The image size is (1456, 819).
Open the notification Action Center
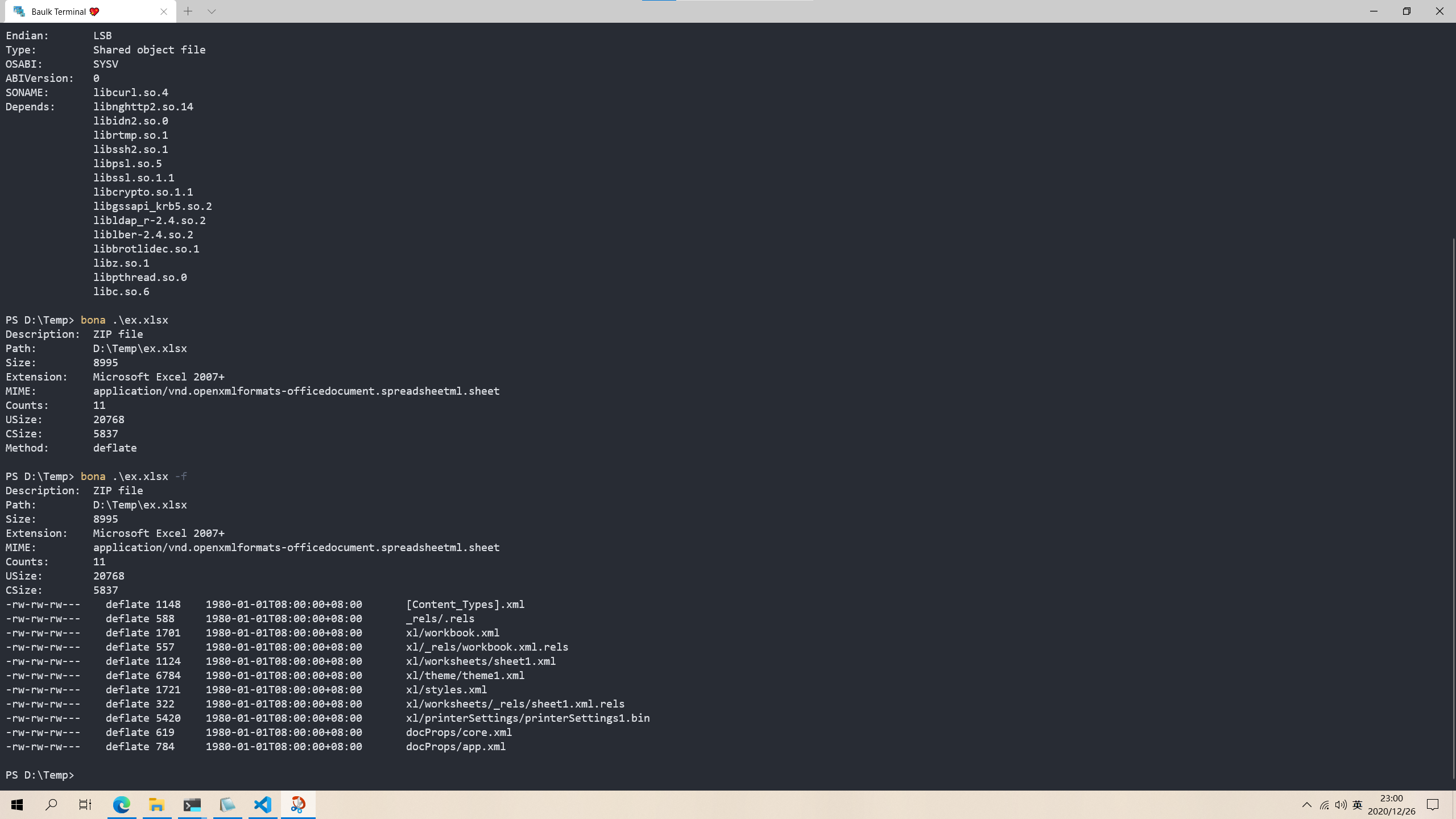(1433, 805)
